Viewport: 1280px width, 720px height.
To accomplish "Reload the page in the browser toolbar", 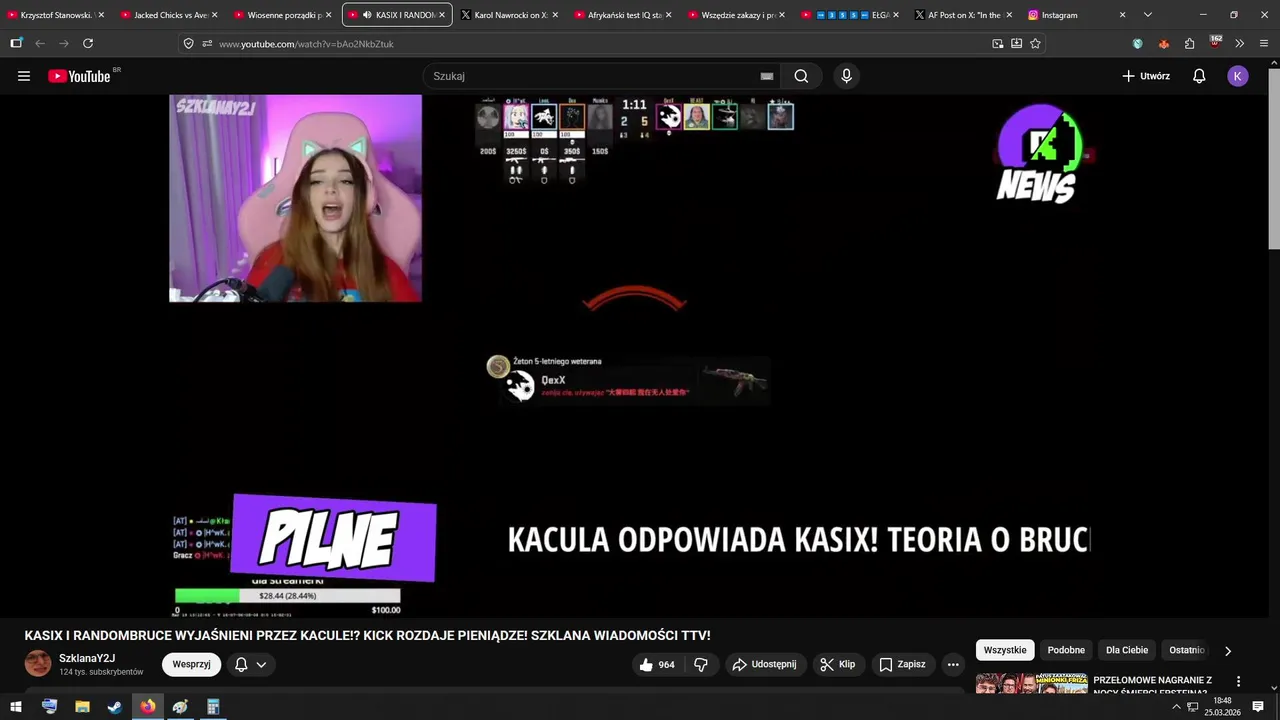I will [x=88, y=43].
